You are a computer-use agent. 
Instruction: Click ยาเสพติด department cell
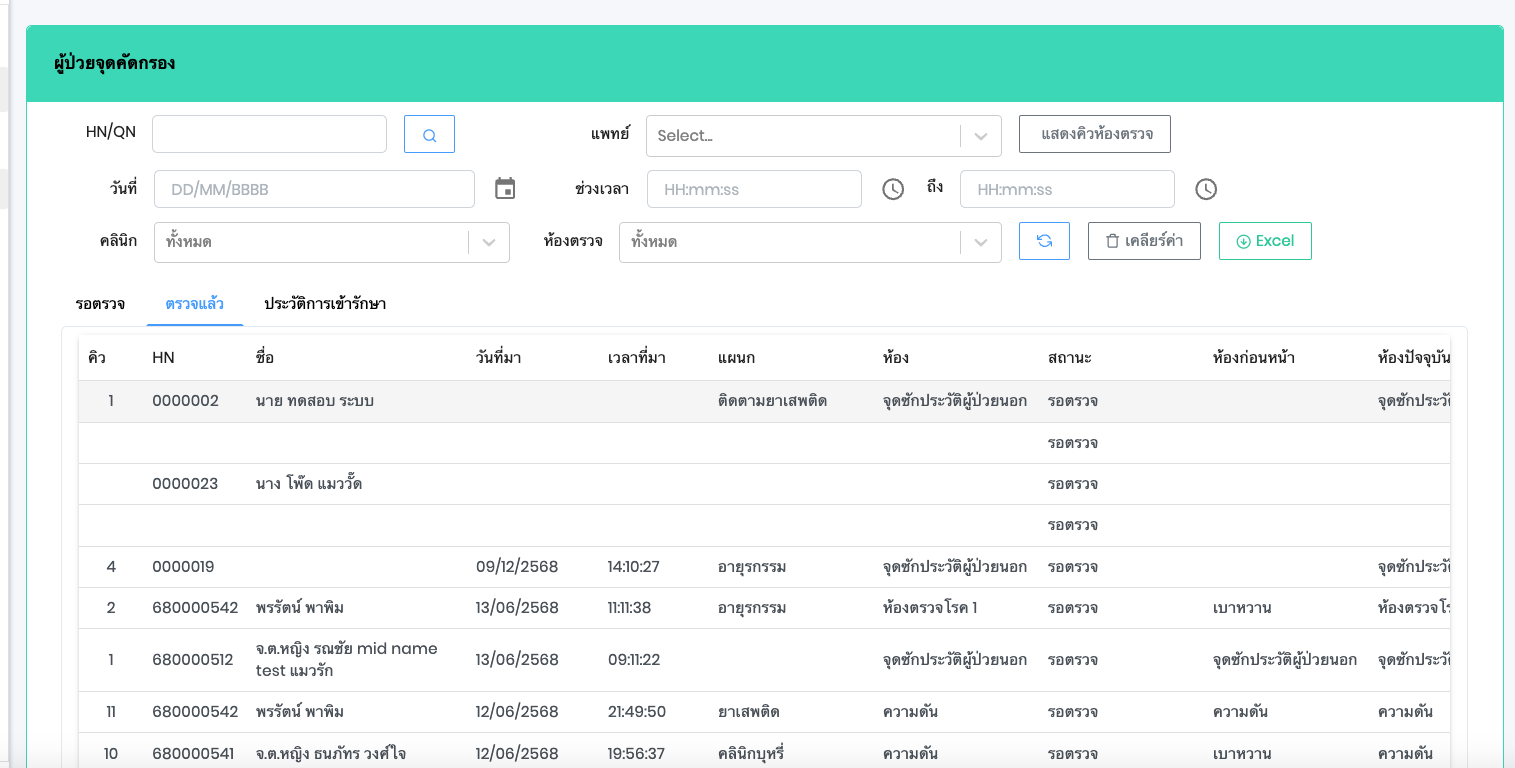click(x=749, y=712)
